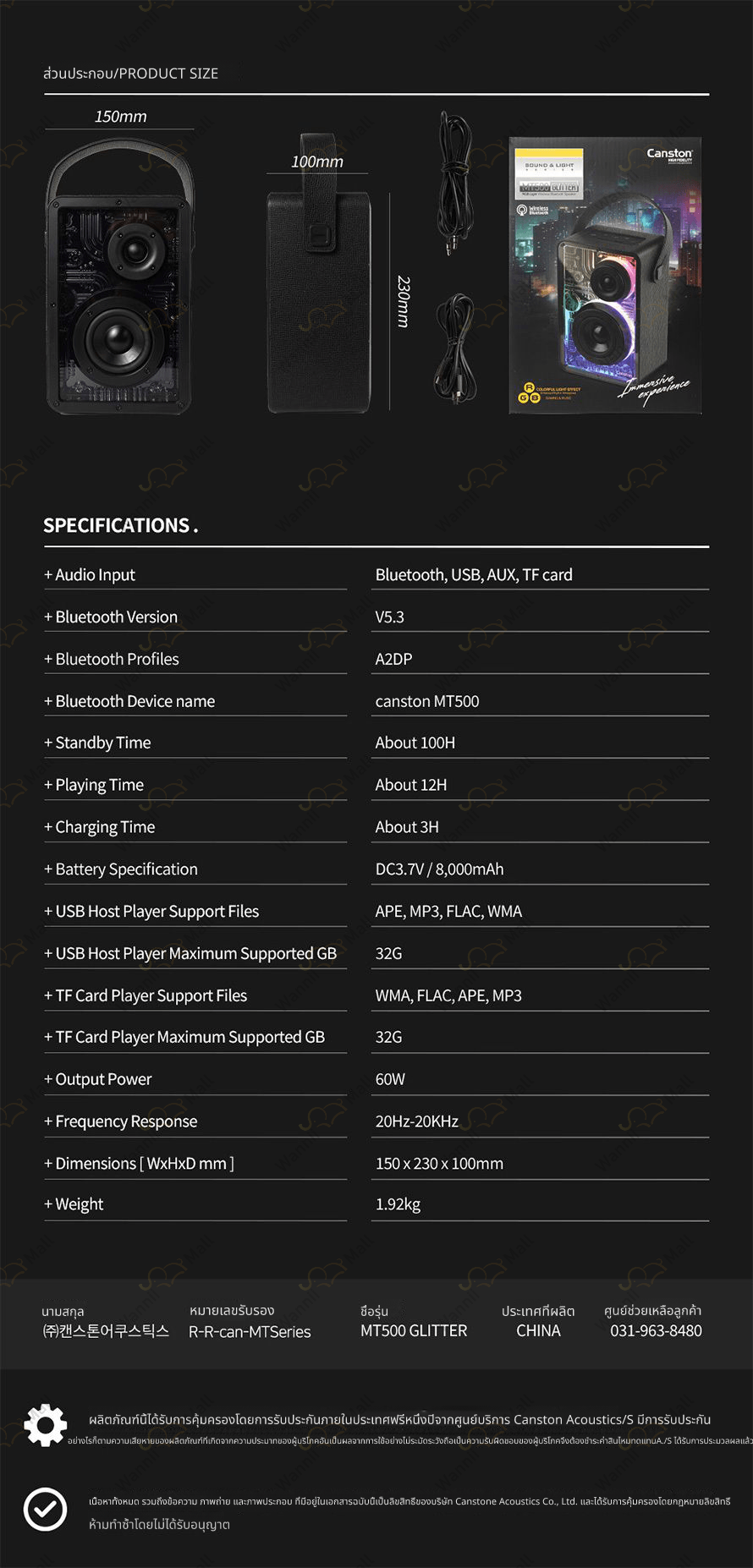The width and height of the screenshot is (753, 1568).
Task: Click customer service number 031-963-8480
Action: pos(657,1330)
